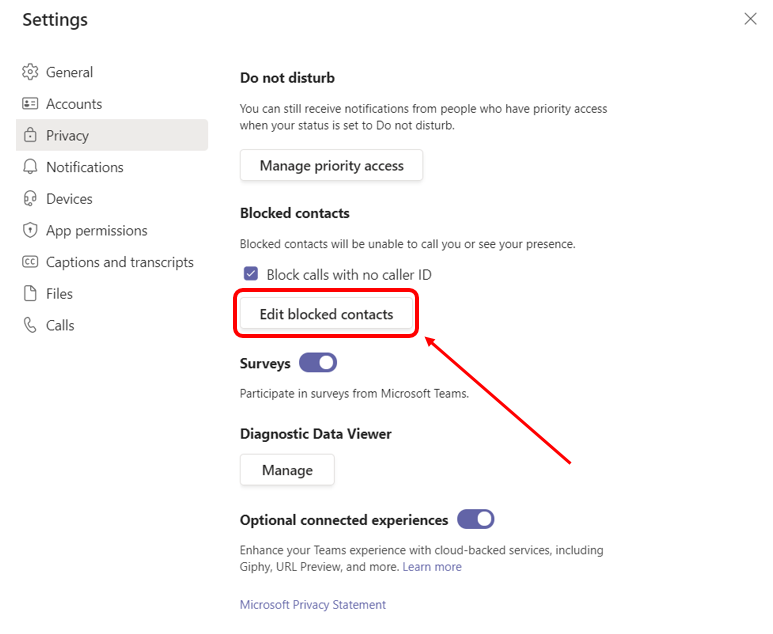Click the Accounts card icon

[30, 104]
